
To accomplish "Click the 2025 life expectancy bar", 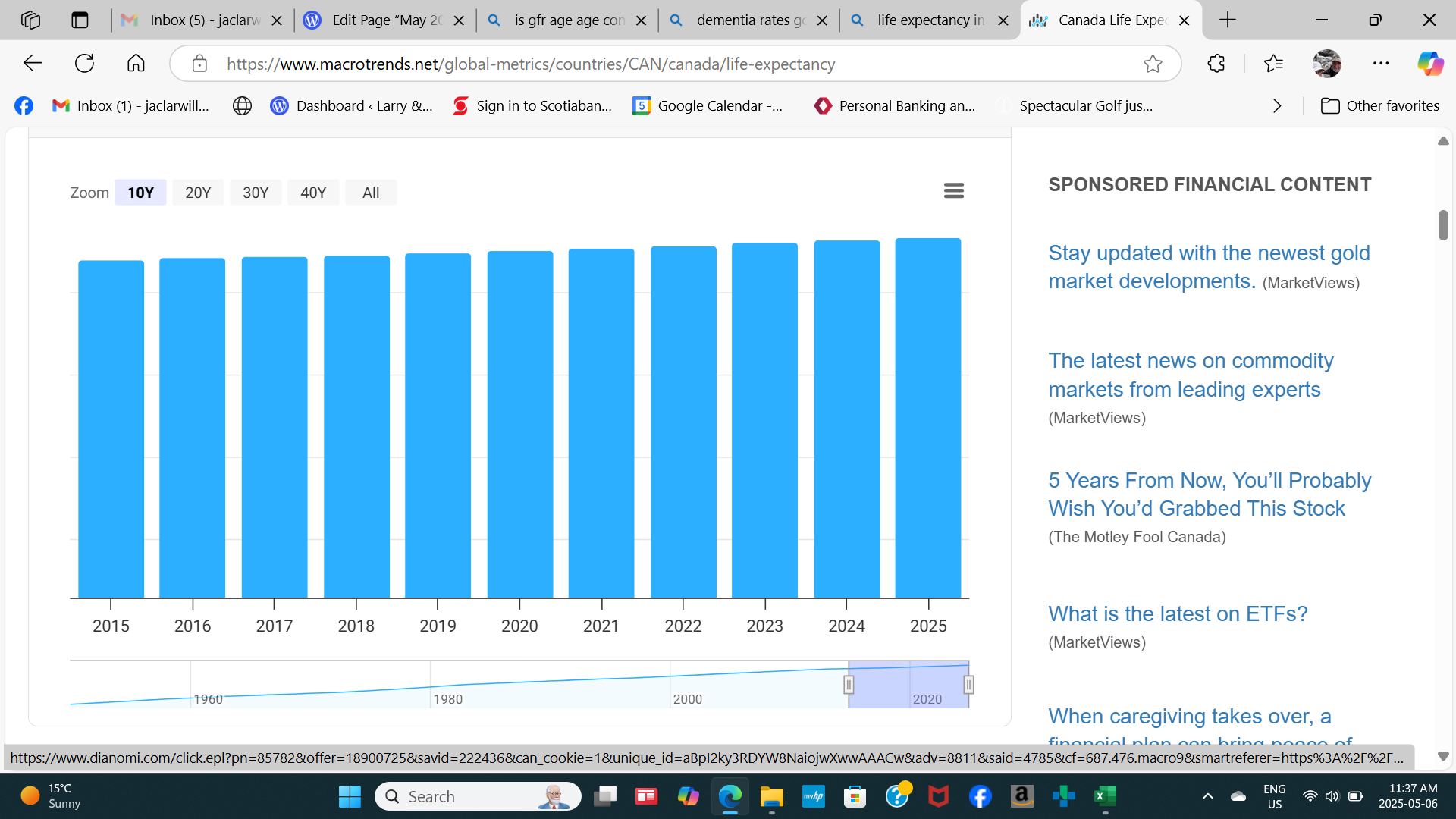I will (x=928, y=417).
